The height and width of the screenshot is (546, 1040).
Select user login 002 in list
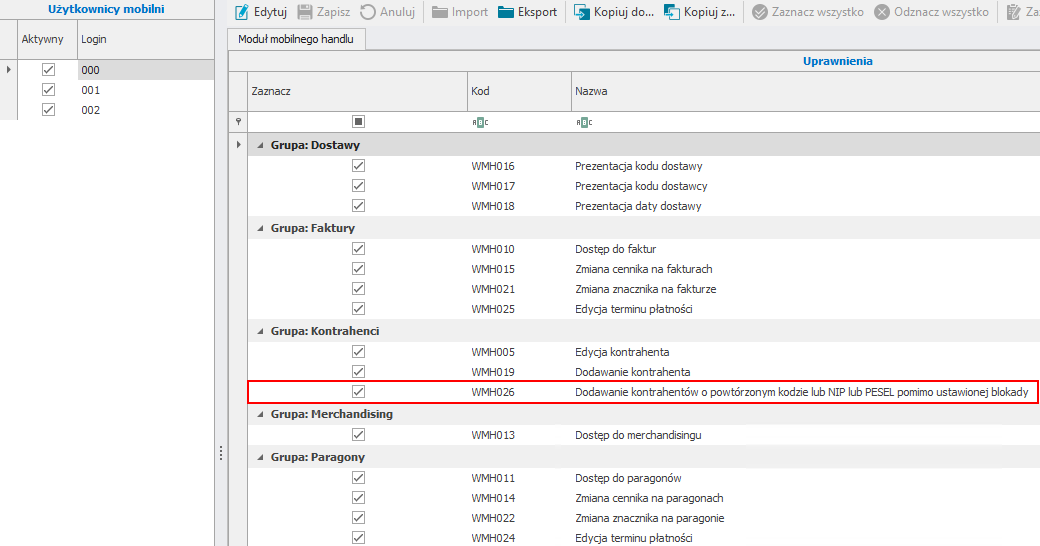point(91,110)
